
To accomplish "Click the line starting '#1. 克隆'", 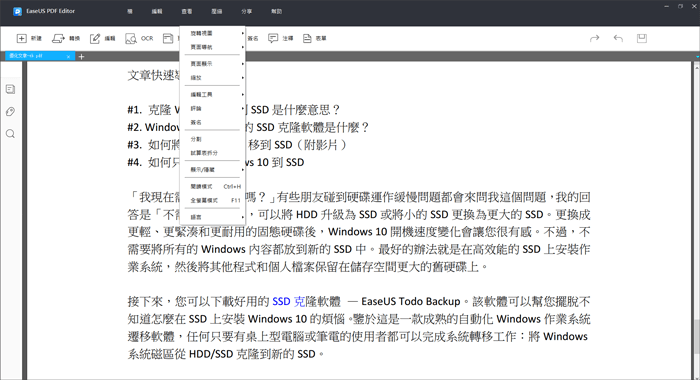I will (234, 110).
